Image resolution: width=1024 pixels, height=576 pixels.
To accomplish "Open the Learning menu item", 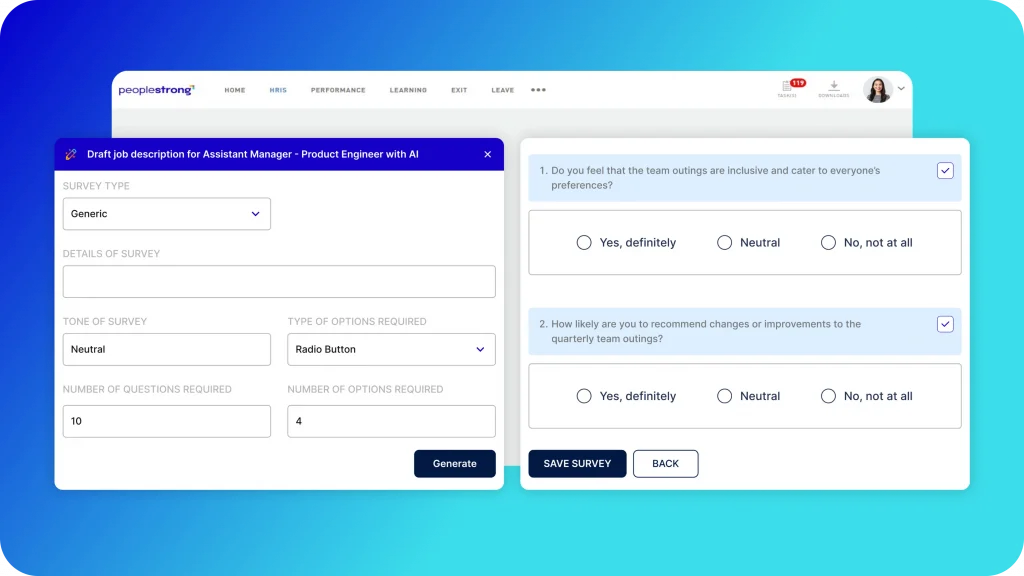I will [408, 90].
